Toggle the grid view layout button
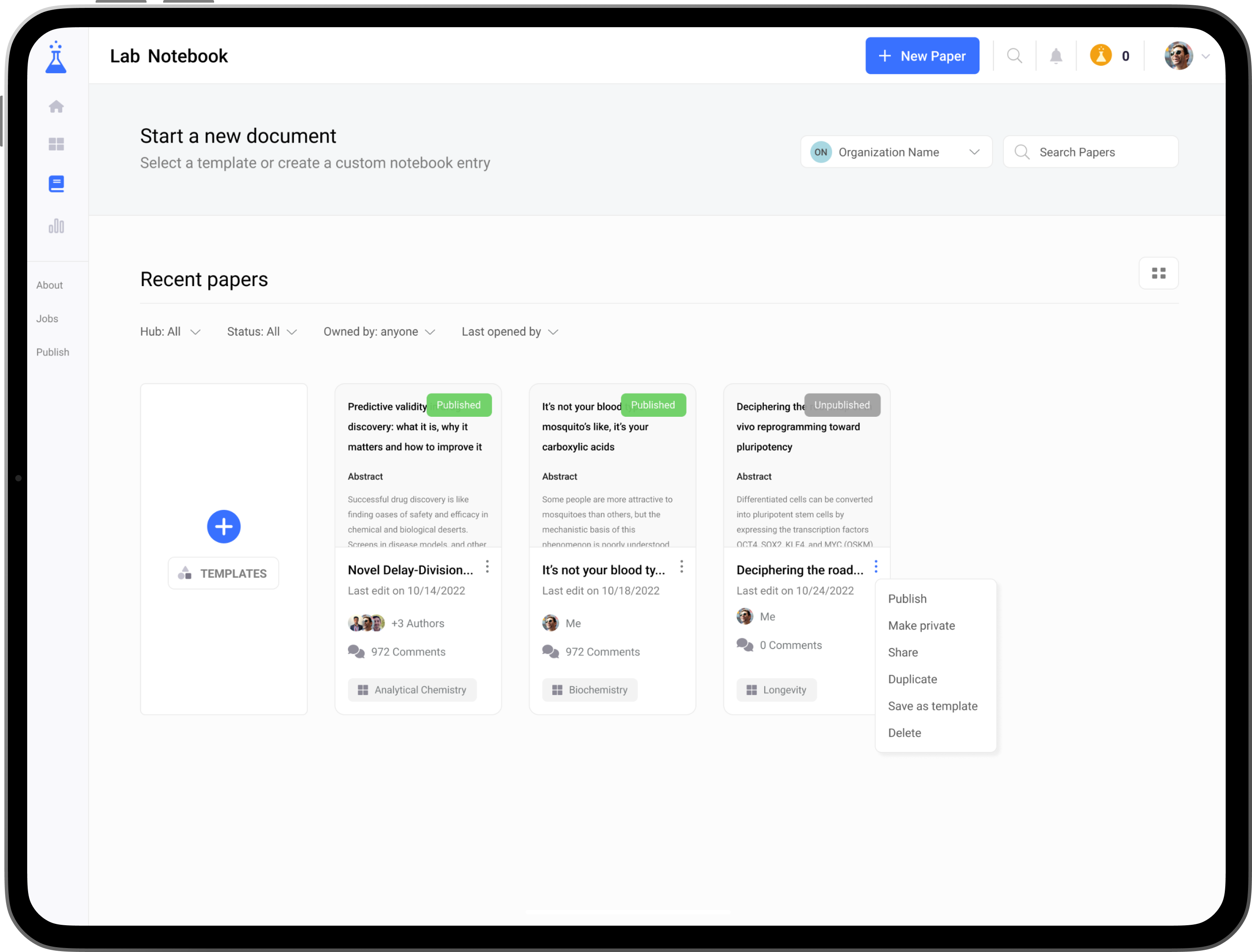The height and width of the screenshot is (952, 1252). (1159, 273)
